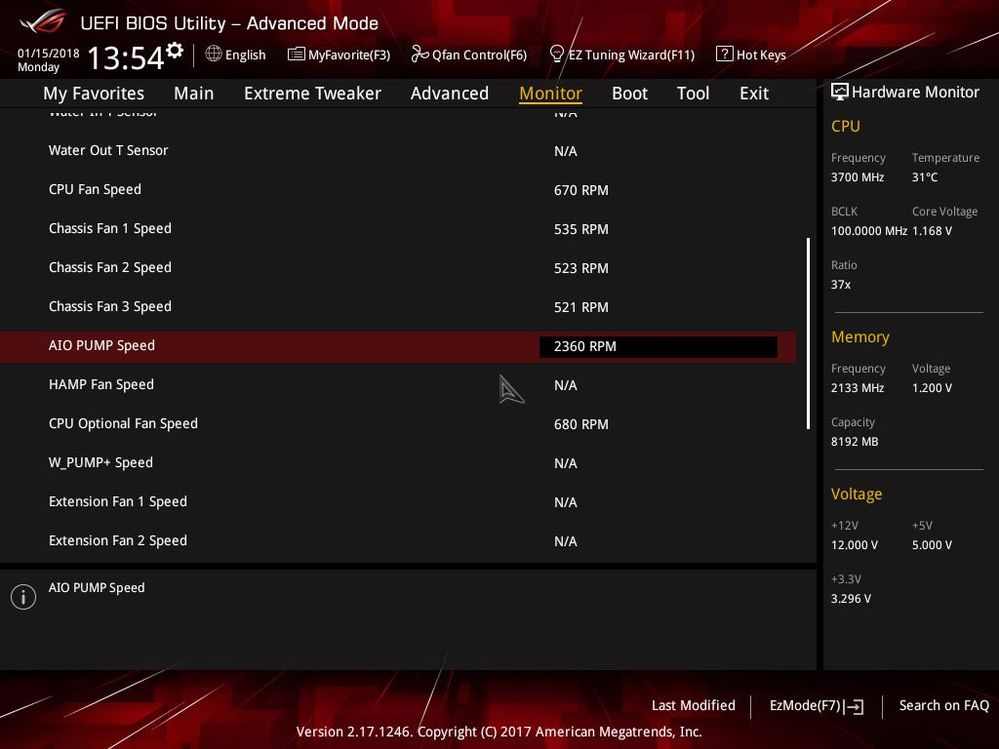Open the Extreme Tweaker tab
The height and width of the screenshot is (749, 999).
[312, 94]
